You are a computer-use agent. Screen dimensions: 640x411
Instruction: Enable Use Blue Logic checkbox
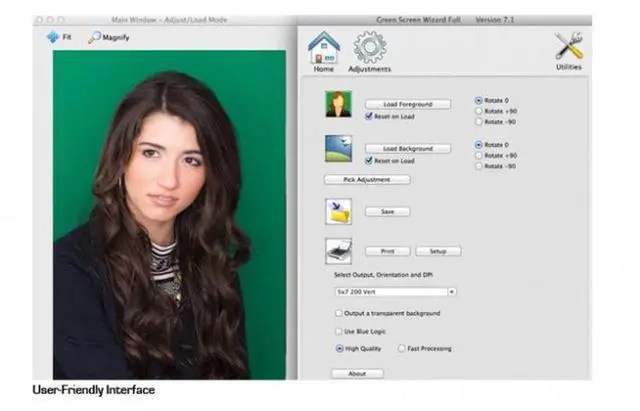click(338, 331)
